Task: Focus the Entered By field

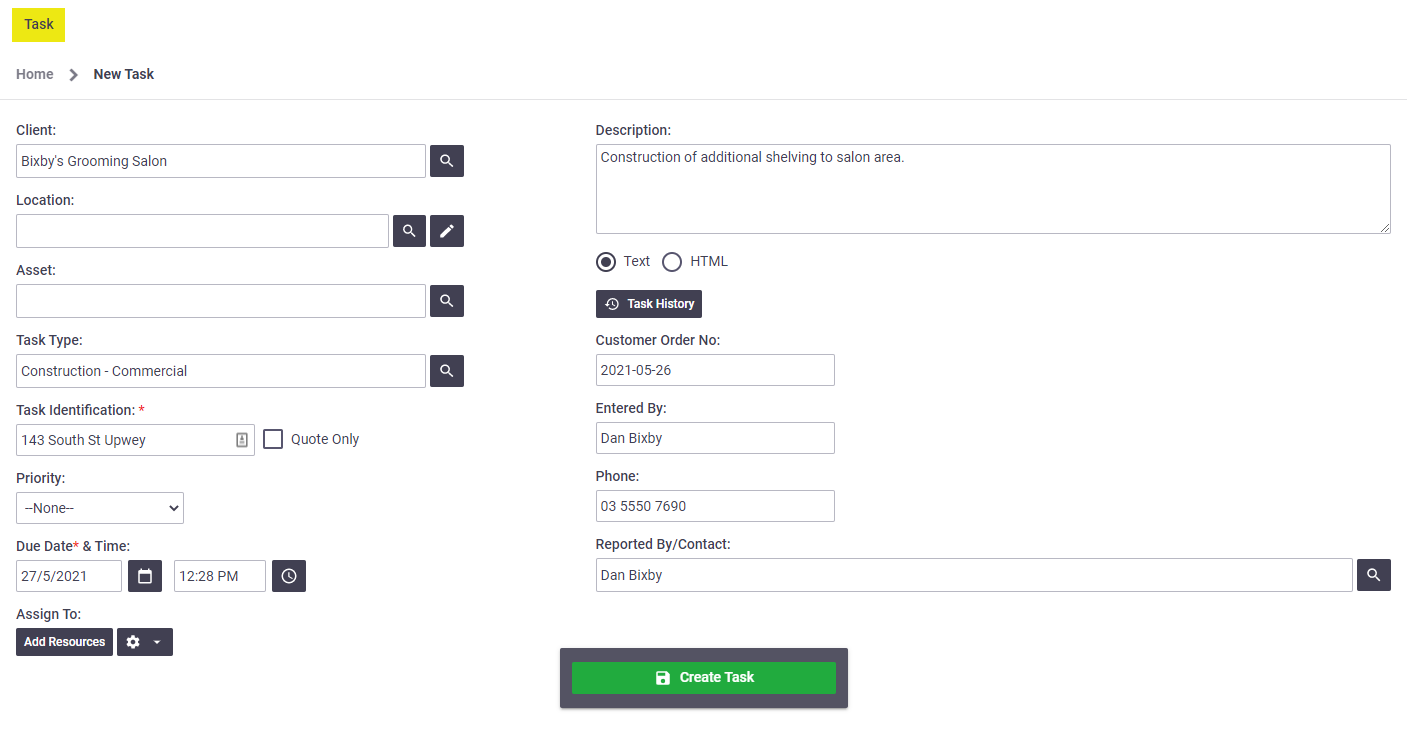Action: [715, 438]
